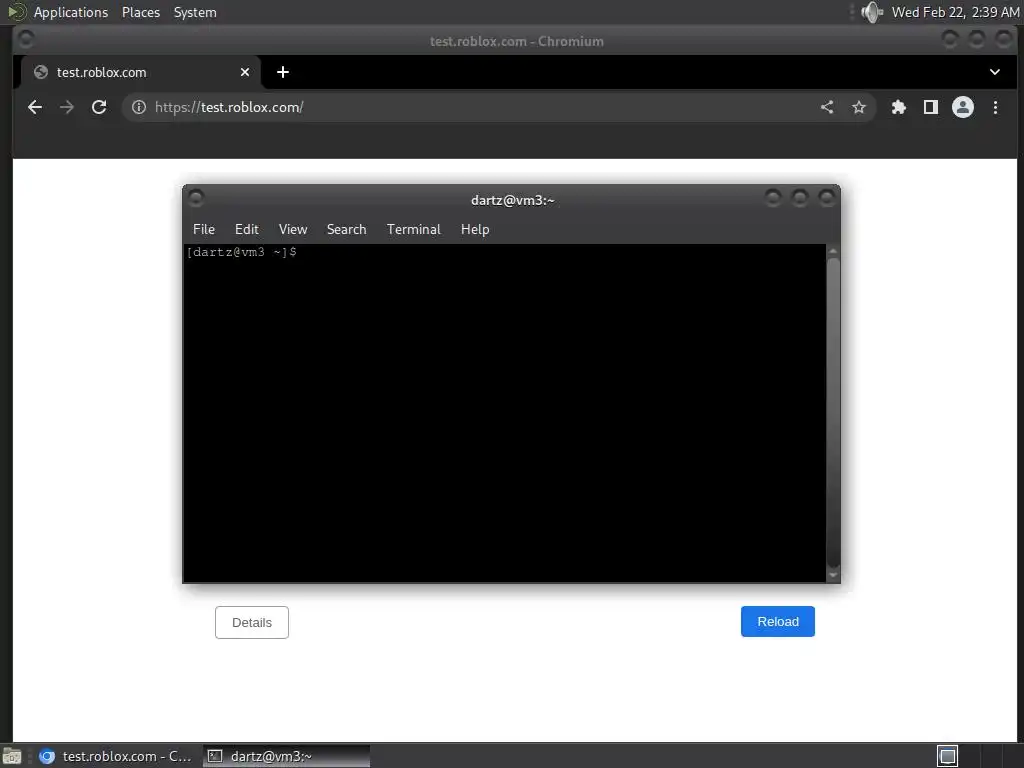Open the Applications menu in top panel
Image resolution: width=1024 pixels, height=768 pixels.
[71, 12]
